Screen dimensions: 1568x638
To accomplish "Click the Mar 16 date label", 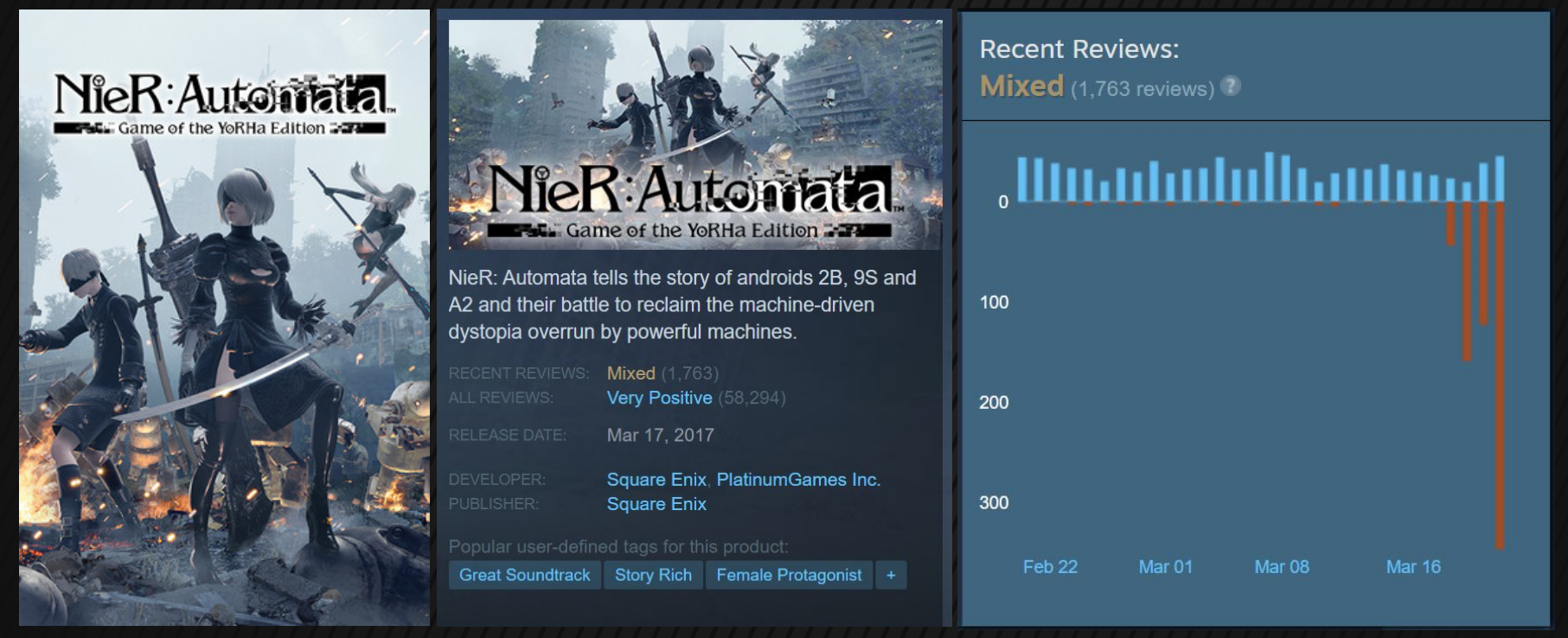I will [1413, 567].
